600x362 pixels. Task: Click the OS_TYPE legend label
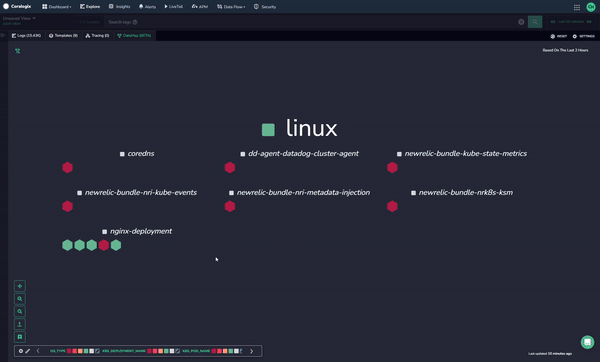57,351
